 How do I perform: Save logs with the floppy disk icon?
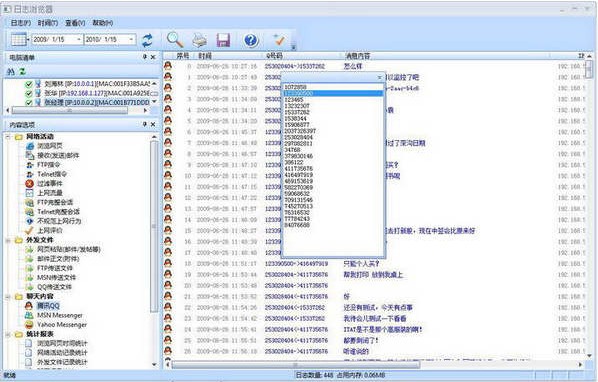pos(223,40)
